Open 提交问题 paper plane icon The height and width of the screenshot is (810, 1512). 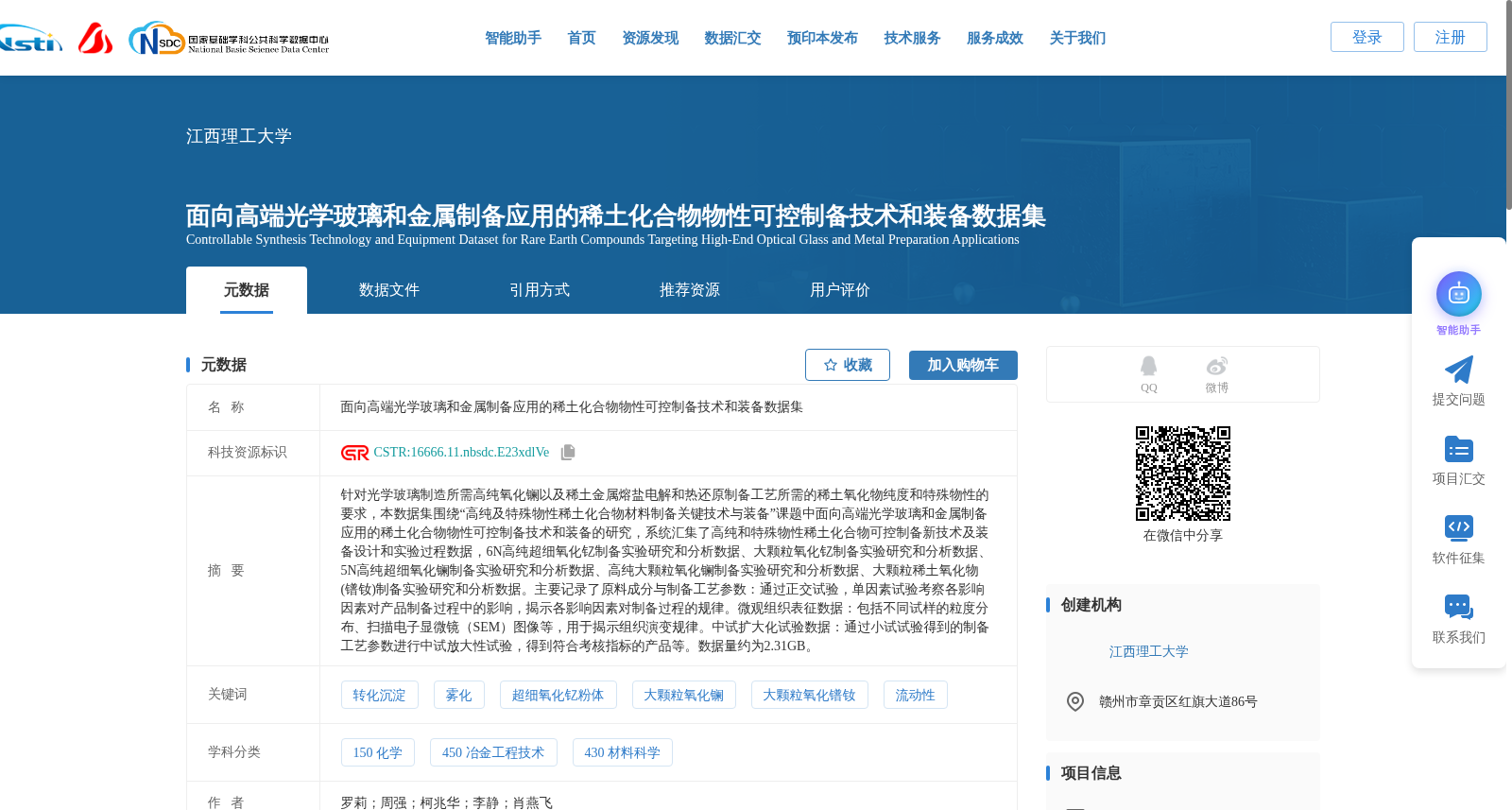click(x=1459, y=370)
